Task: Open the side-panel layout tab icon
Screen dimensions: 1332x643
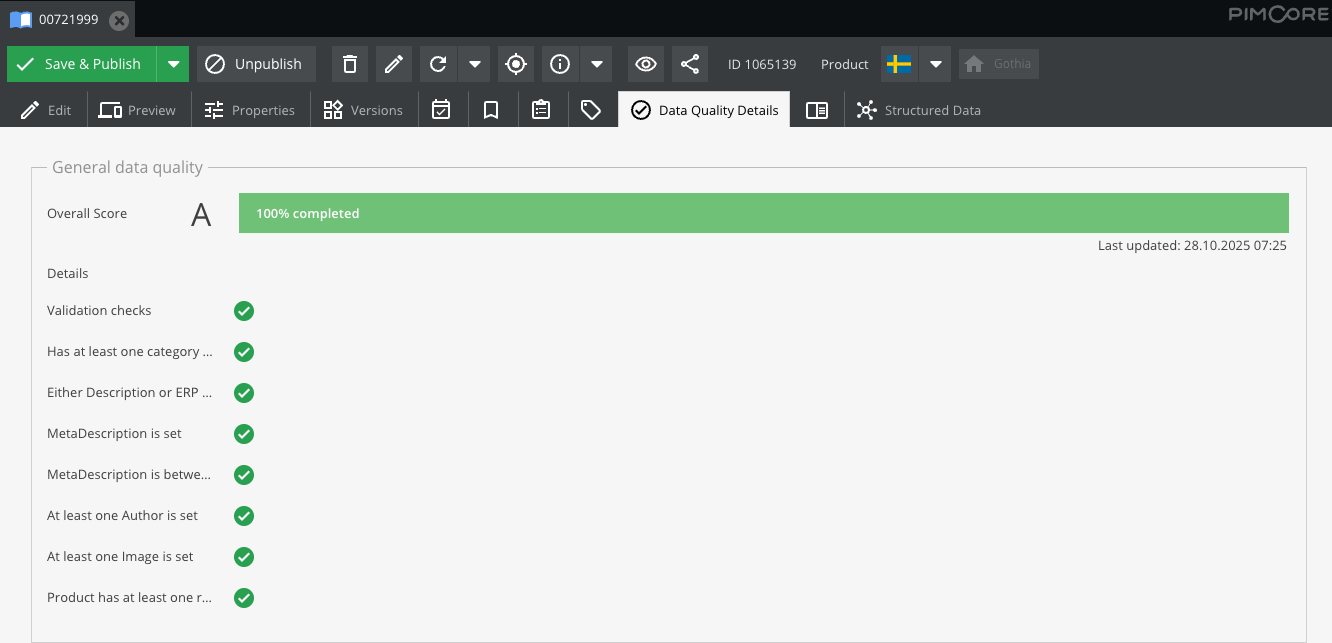Action: 817,110
